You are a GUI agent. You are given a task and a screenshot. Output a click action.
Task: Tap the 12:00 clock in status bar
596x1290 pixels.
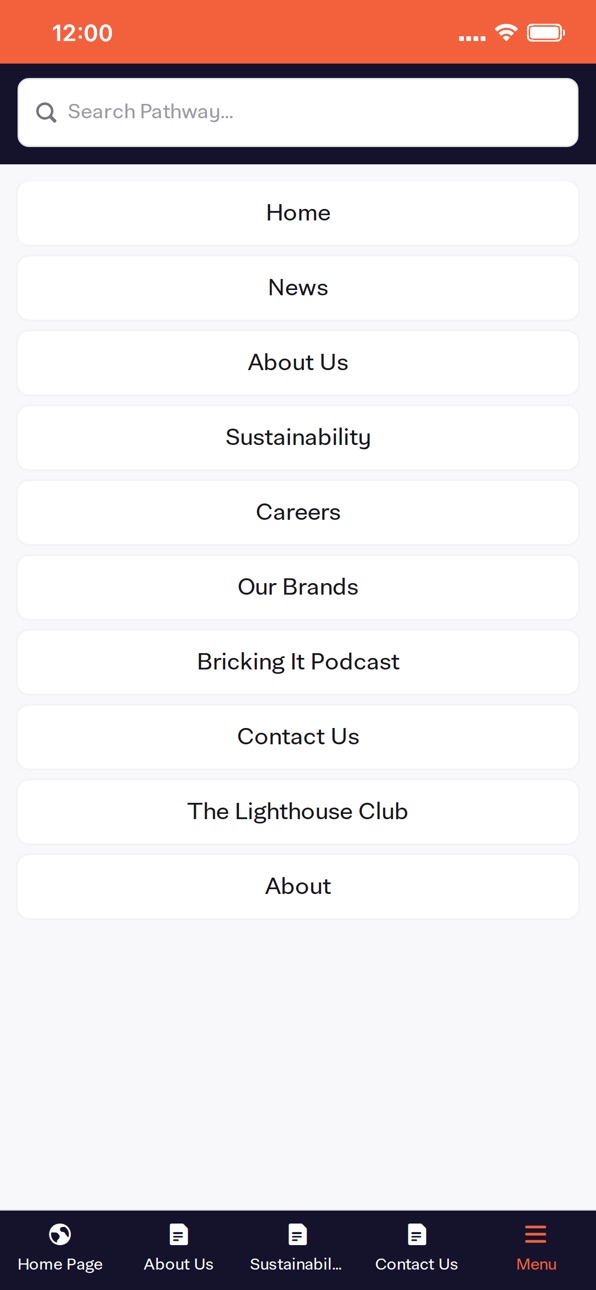pyautogui.click(x=82, y=33)
